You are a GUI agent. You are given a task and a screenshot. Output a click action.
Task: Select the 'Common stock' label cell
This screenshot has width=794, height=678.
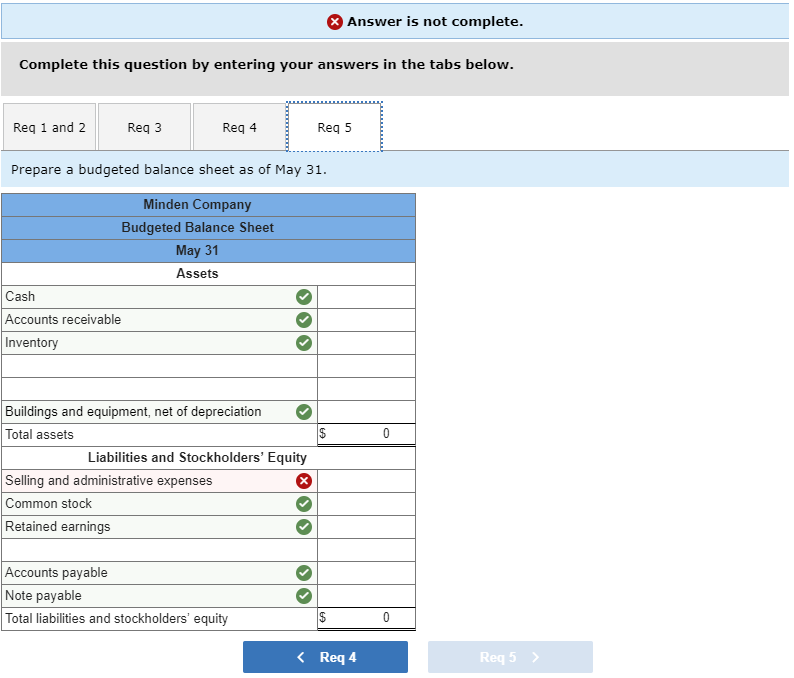[x=160, y=504]
